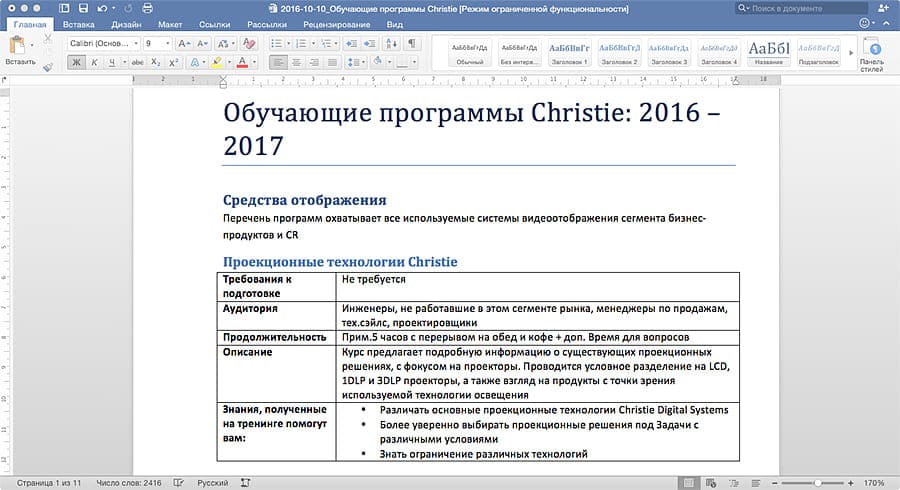Screen dimensions: 900x490
Task: Apply the Заголовок 1 style
Action: pyautogui.click(x=569, y=53)
